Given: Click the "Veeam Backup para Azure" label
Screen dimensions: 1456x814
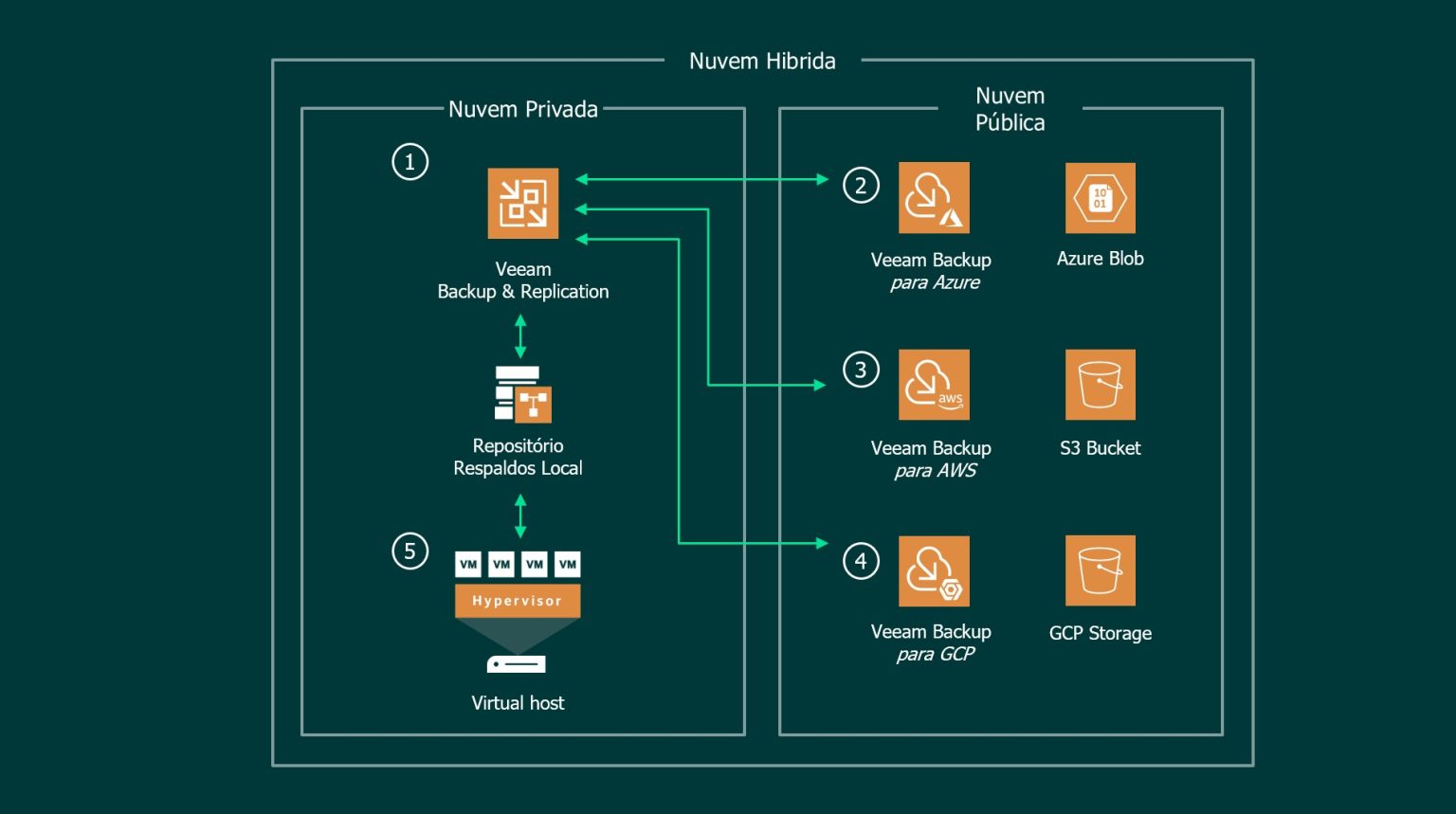Looking at the screenshot, I should click(x=932, y=271).
